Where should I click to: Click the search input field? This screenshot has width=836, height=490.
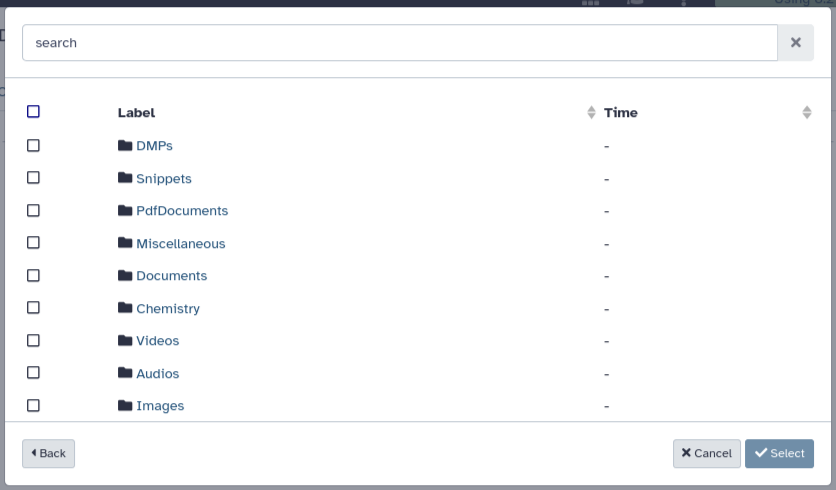click(400, 43)
